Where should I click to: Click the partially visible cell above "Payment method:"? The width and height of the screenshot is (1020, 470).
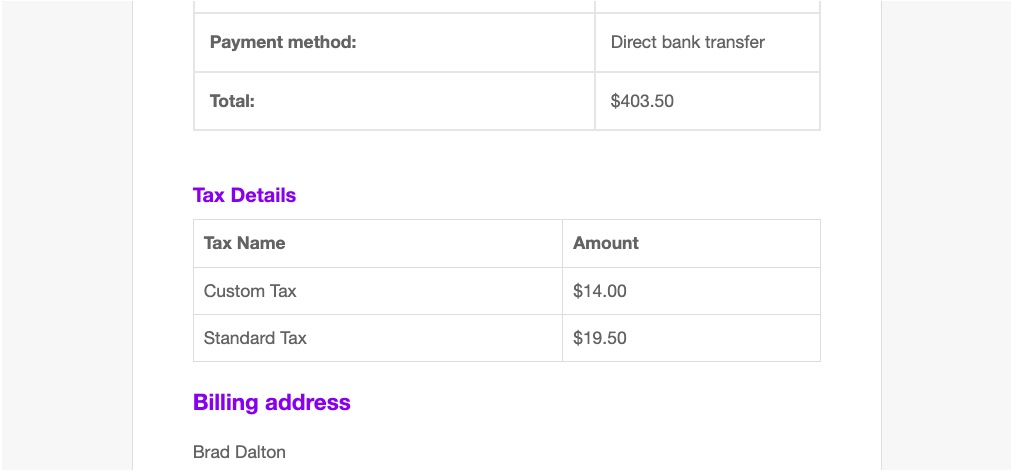(x=394, y=6)
